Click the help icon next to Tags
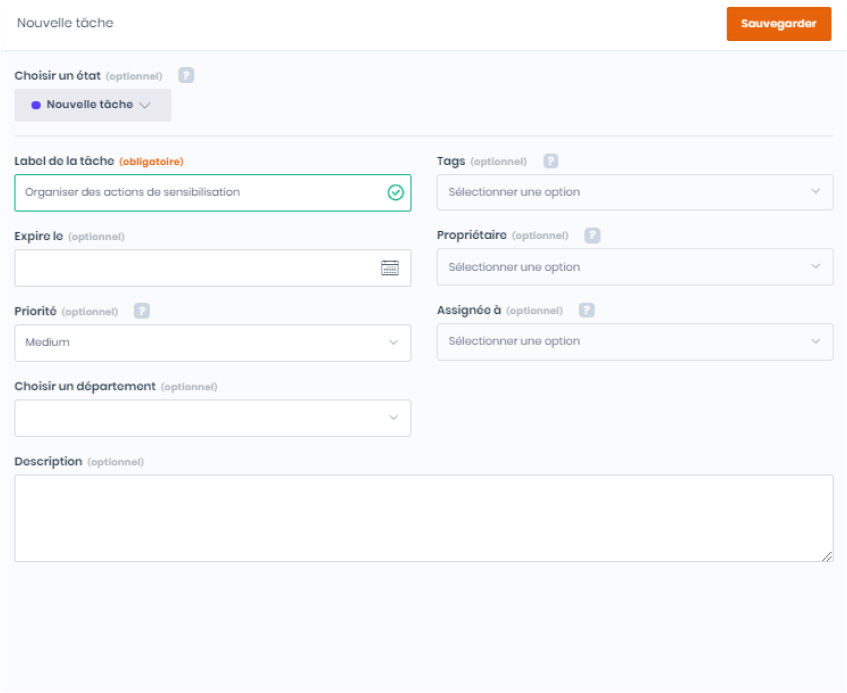Image resolution: width=847 pixels, height=693 pixels. click(x=550, y=161)
